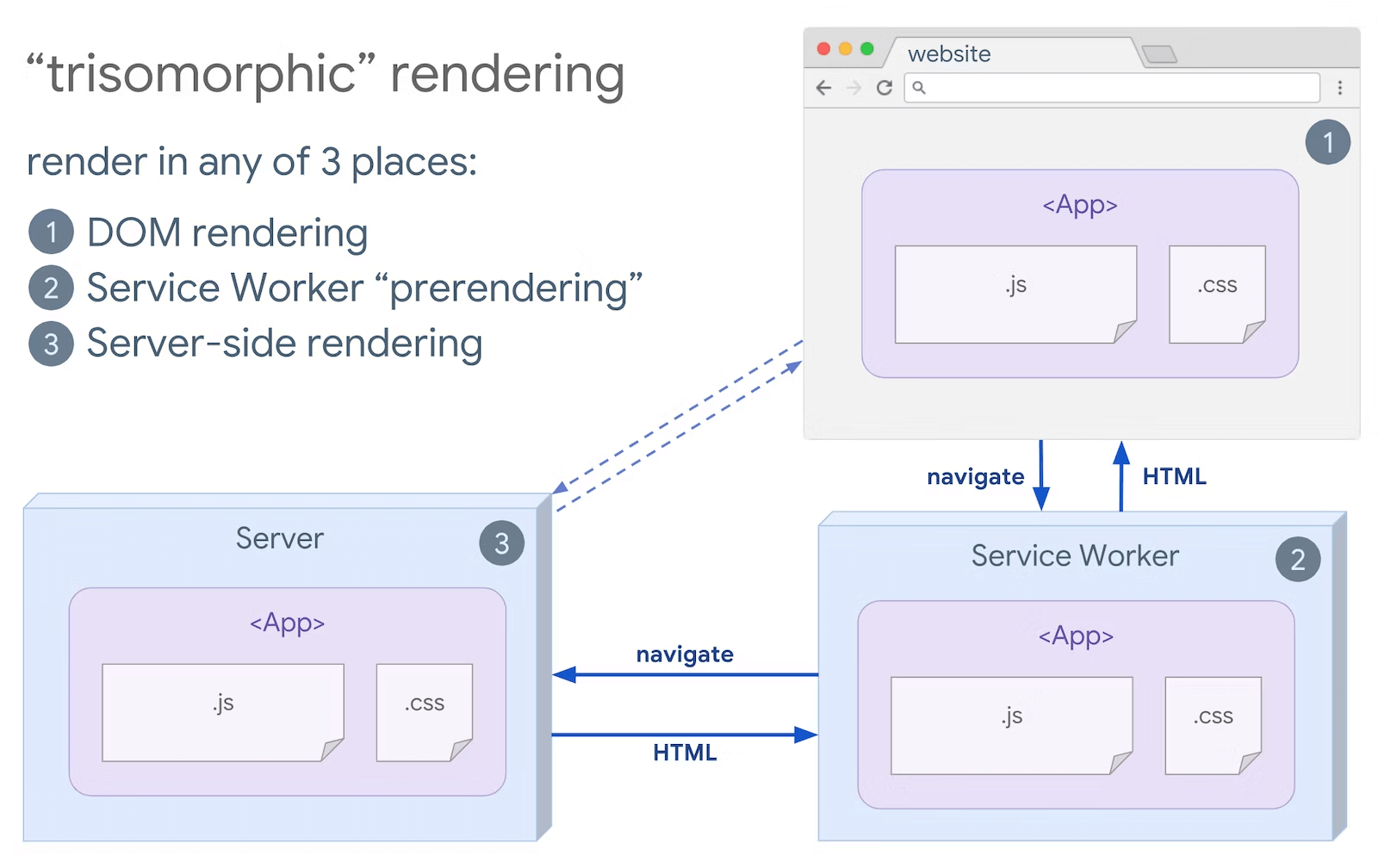The width and height of the screenshot is (1378, 868).
Task: Click the "Service Worker" box title
Action: pyautogui.click(x=1075, y=556)
